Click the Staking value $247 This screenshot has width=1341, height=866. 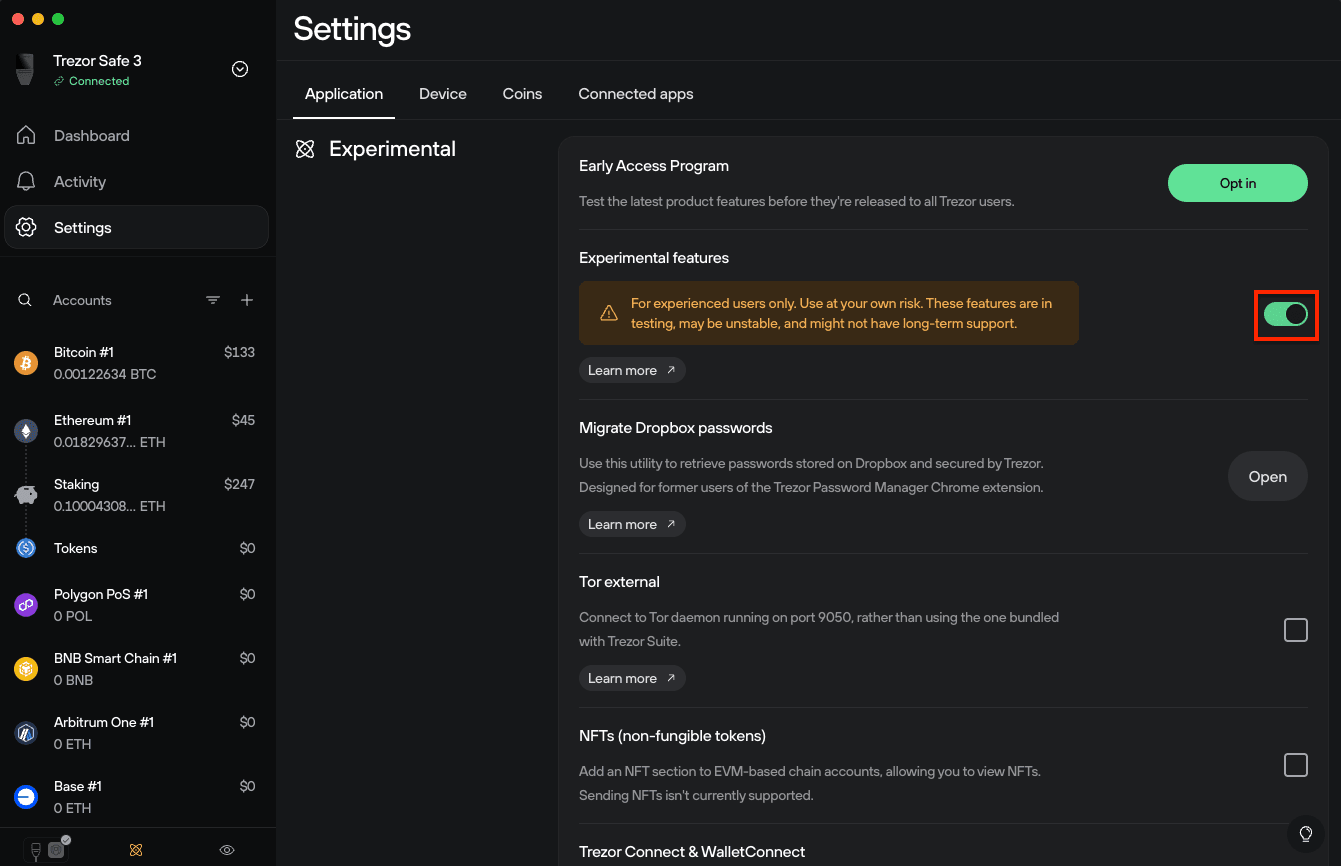240,484
